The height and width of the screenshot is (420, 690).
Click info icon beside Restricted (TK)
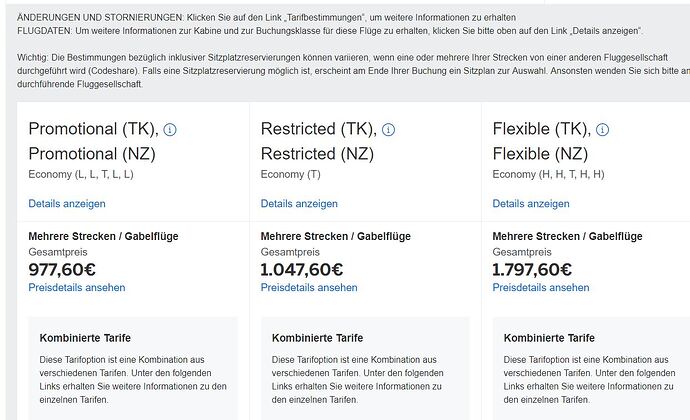click(389, 130)
